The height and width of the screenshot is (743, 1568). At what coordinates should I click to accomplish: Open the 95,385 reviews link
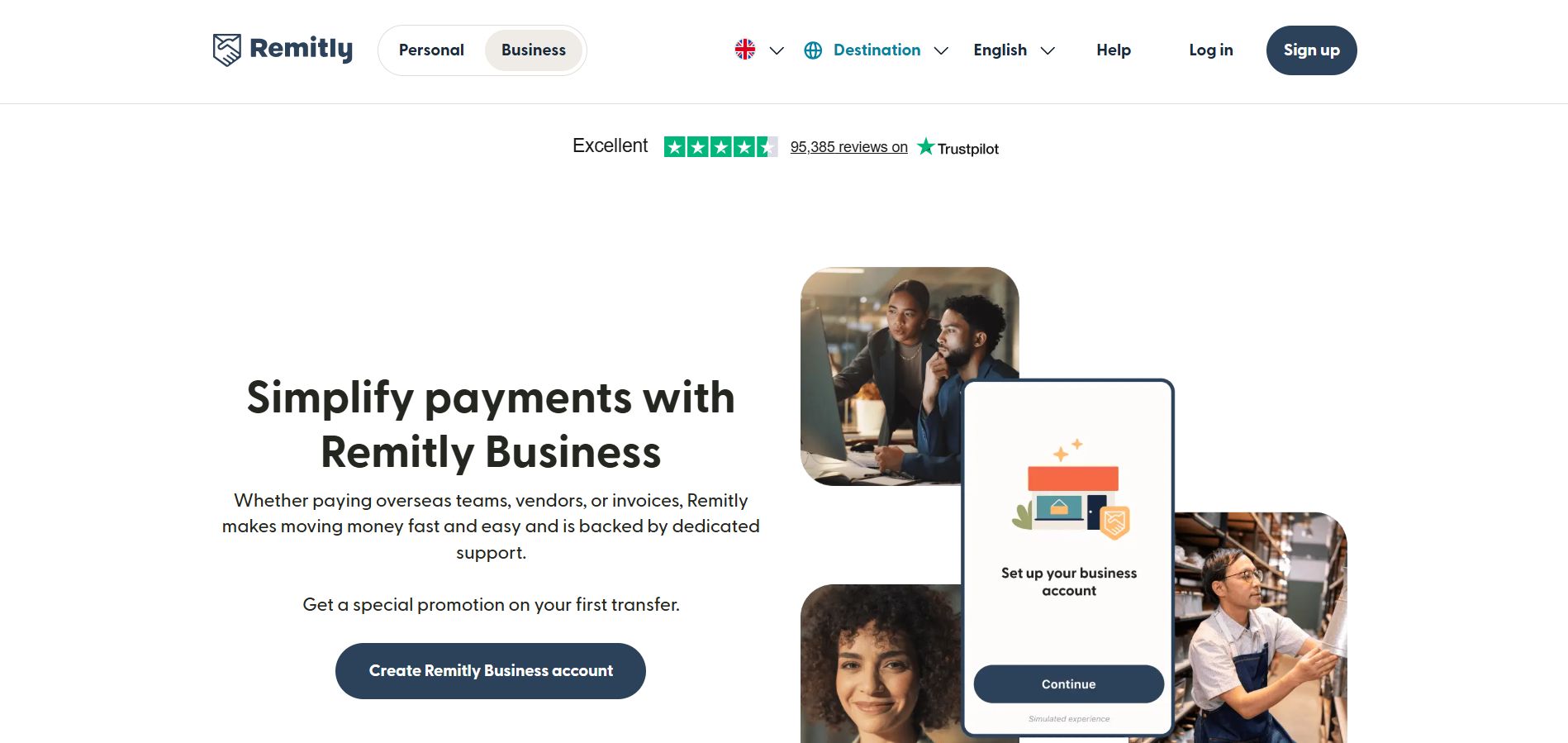848,147
